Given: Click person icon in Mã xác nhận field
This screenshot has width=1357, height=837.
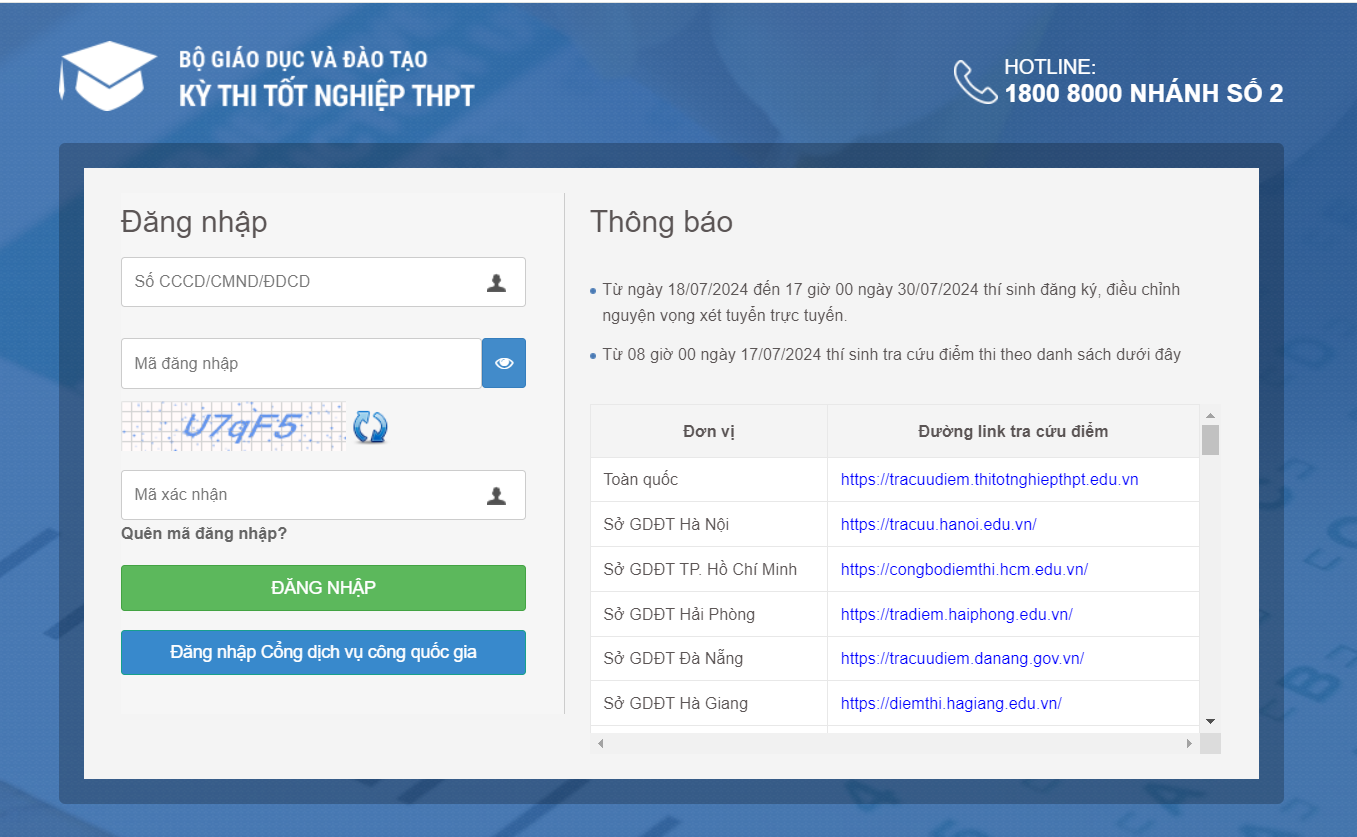Looking at the screenshot, I should click(x=496, y=495).
